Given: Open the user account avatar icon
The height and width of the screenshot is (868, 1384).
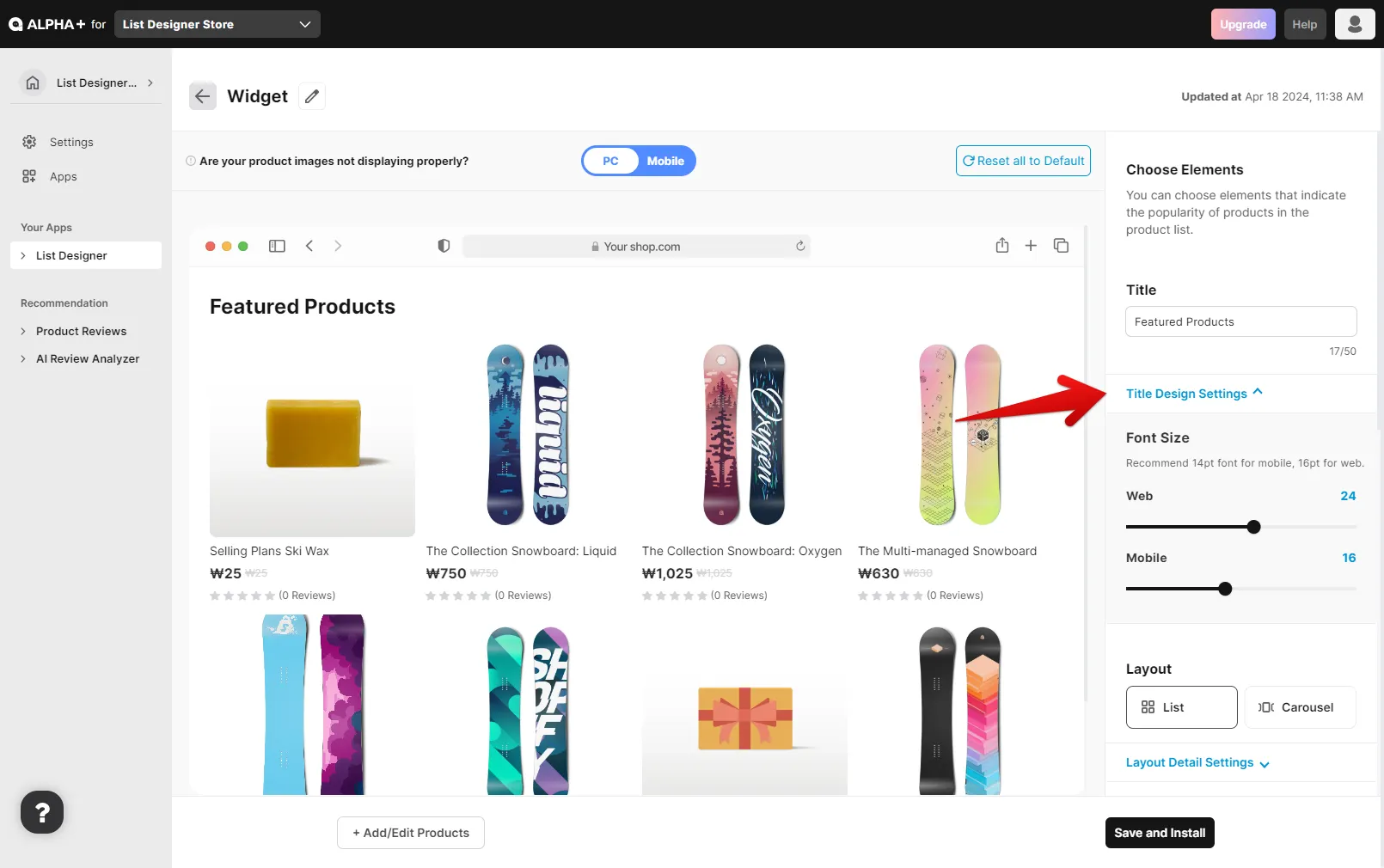Looking at the screenshot, I should point(1354,24).
